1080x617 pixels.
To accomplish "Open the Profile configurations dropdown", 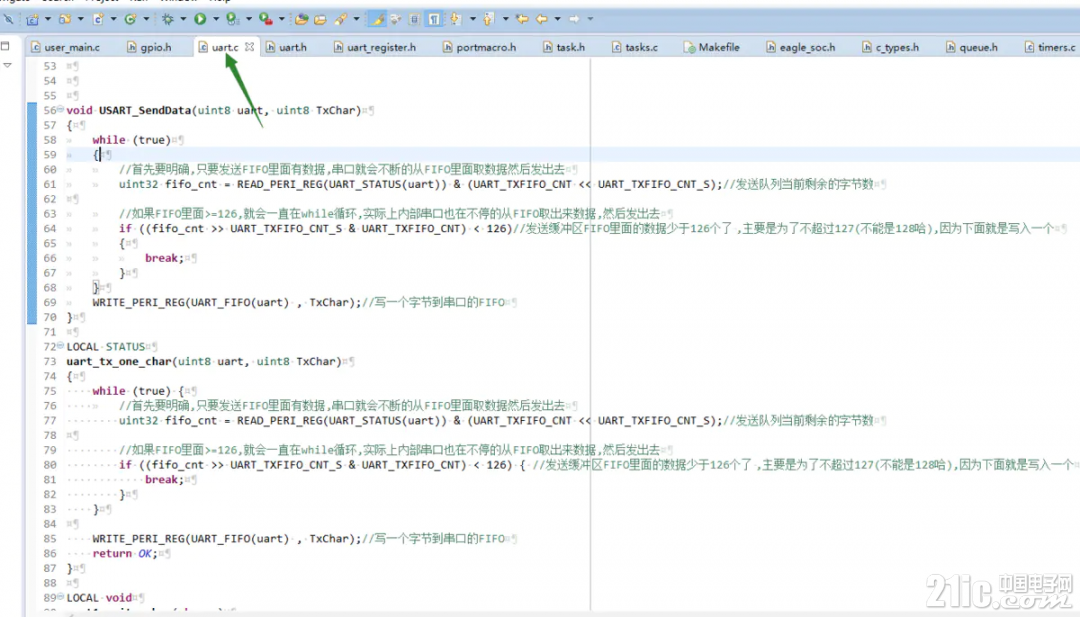I will coord(249,19).
